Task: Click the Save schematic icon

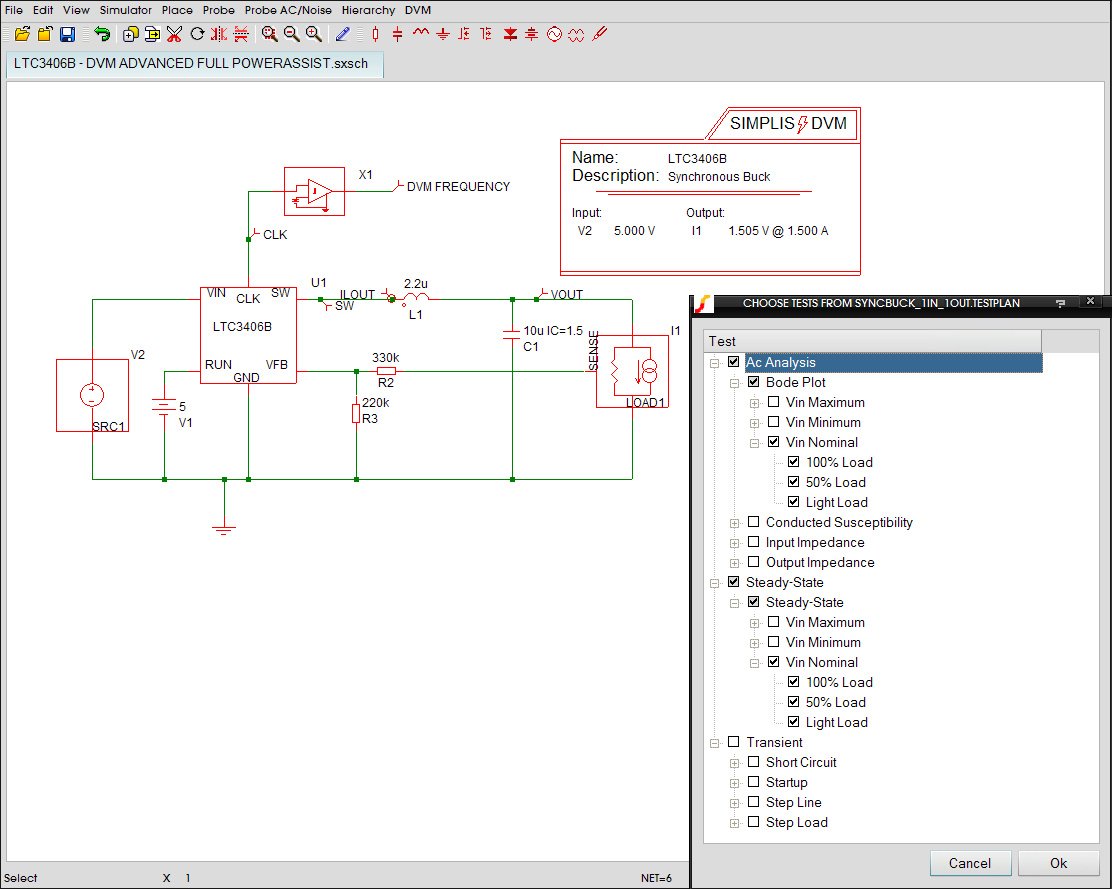Action: click(67, 34)
